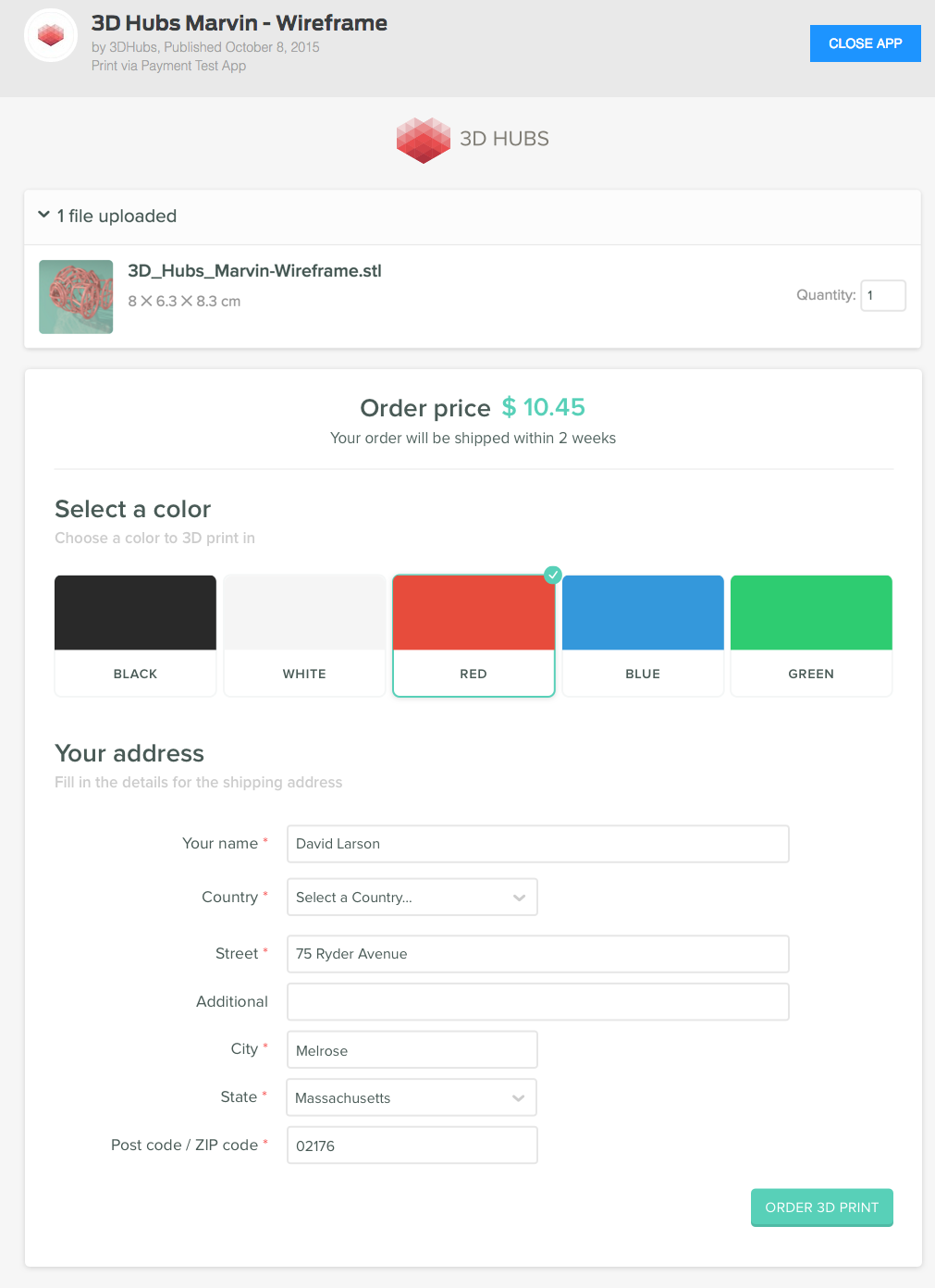Screen dimensions: 935x1288
Task: Choose the Red print color
Action: point(474,636)
